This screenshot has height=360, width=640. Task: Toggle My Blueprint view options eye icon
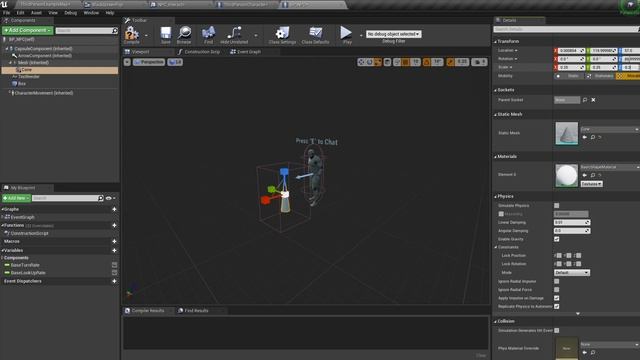point(109,198)
